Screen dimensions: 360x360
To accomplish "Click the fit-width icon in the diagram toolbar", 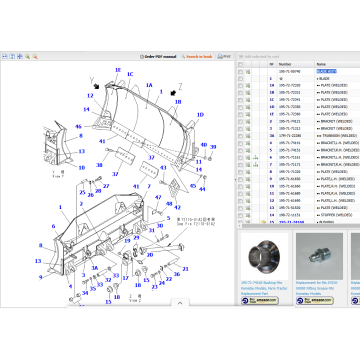I will pos(5,56).
